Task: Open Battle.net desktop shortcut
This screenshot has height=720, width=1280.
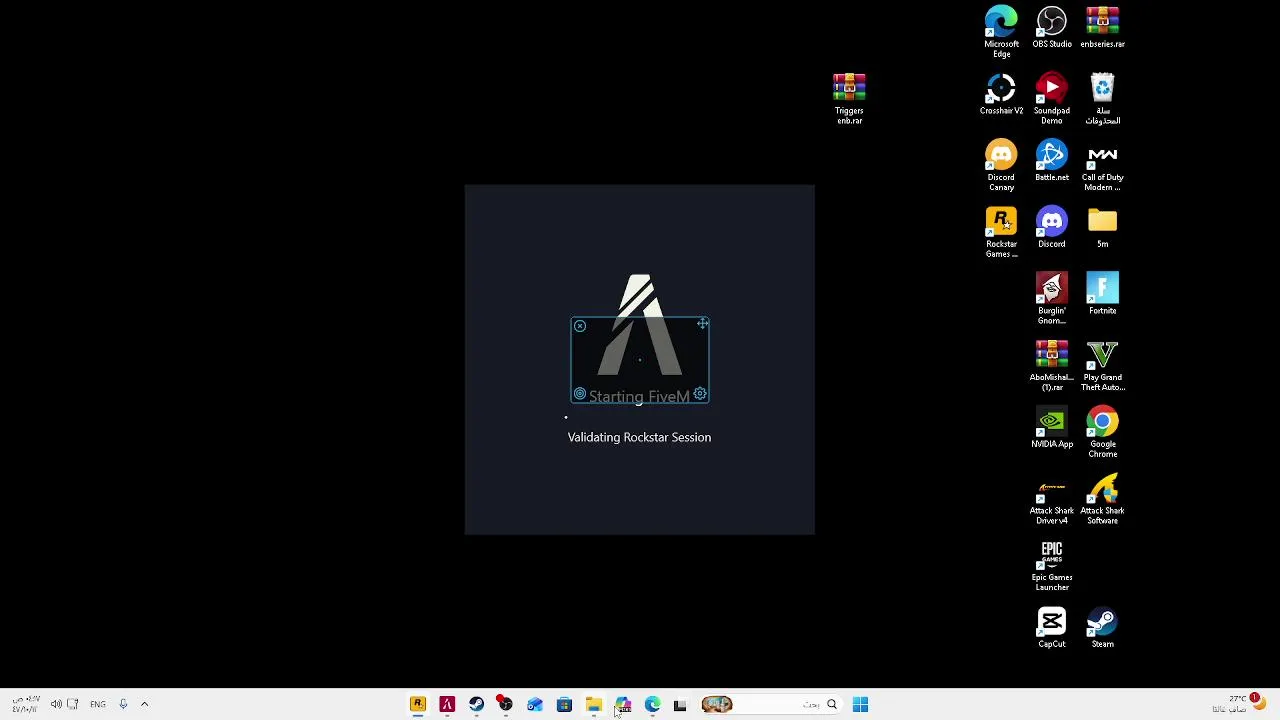Action: tap(1052, 161)
